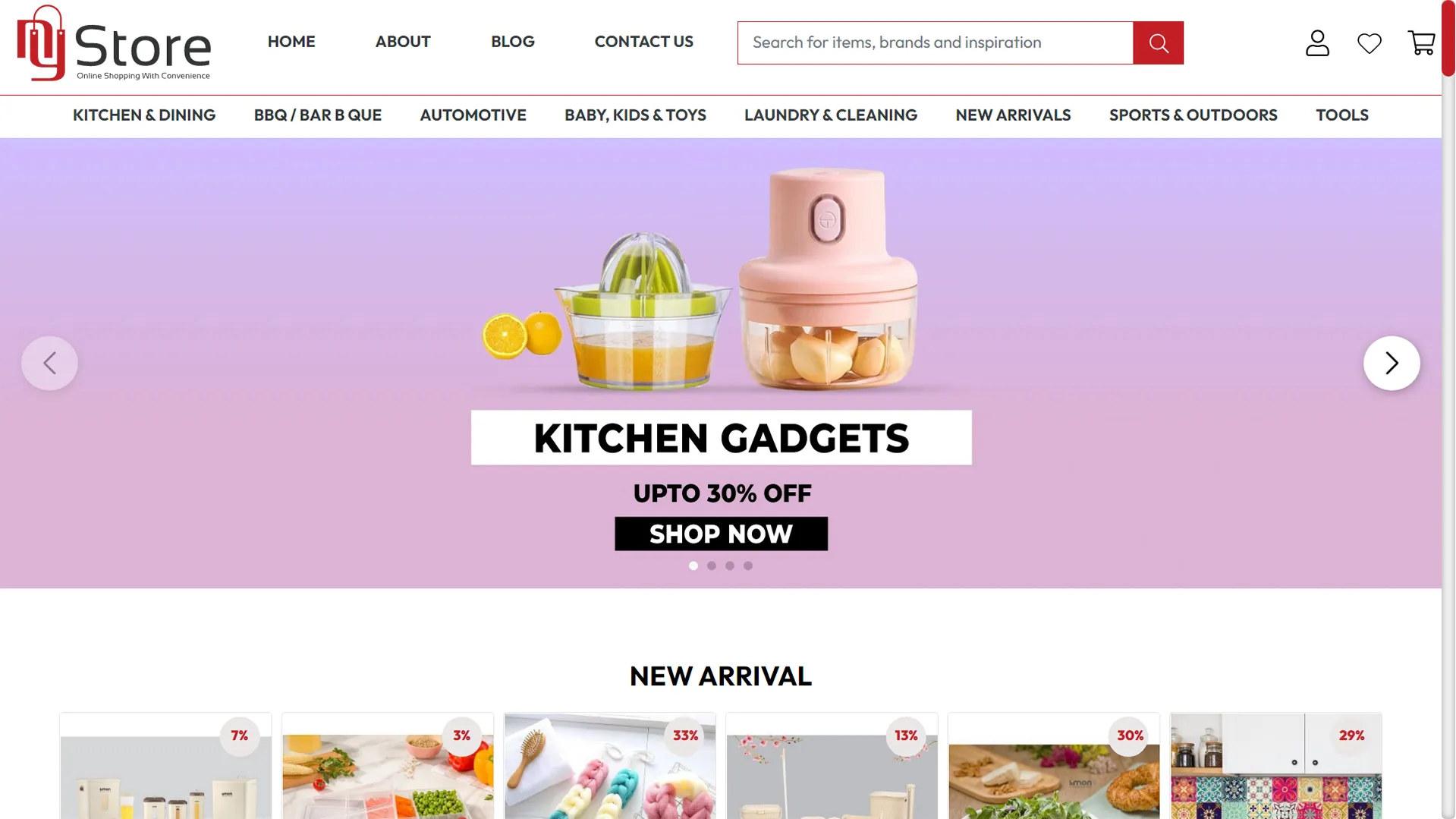Focus the search items input field
The height and width of the screenshot is (819, 1456).
(x=935, y=43)
